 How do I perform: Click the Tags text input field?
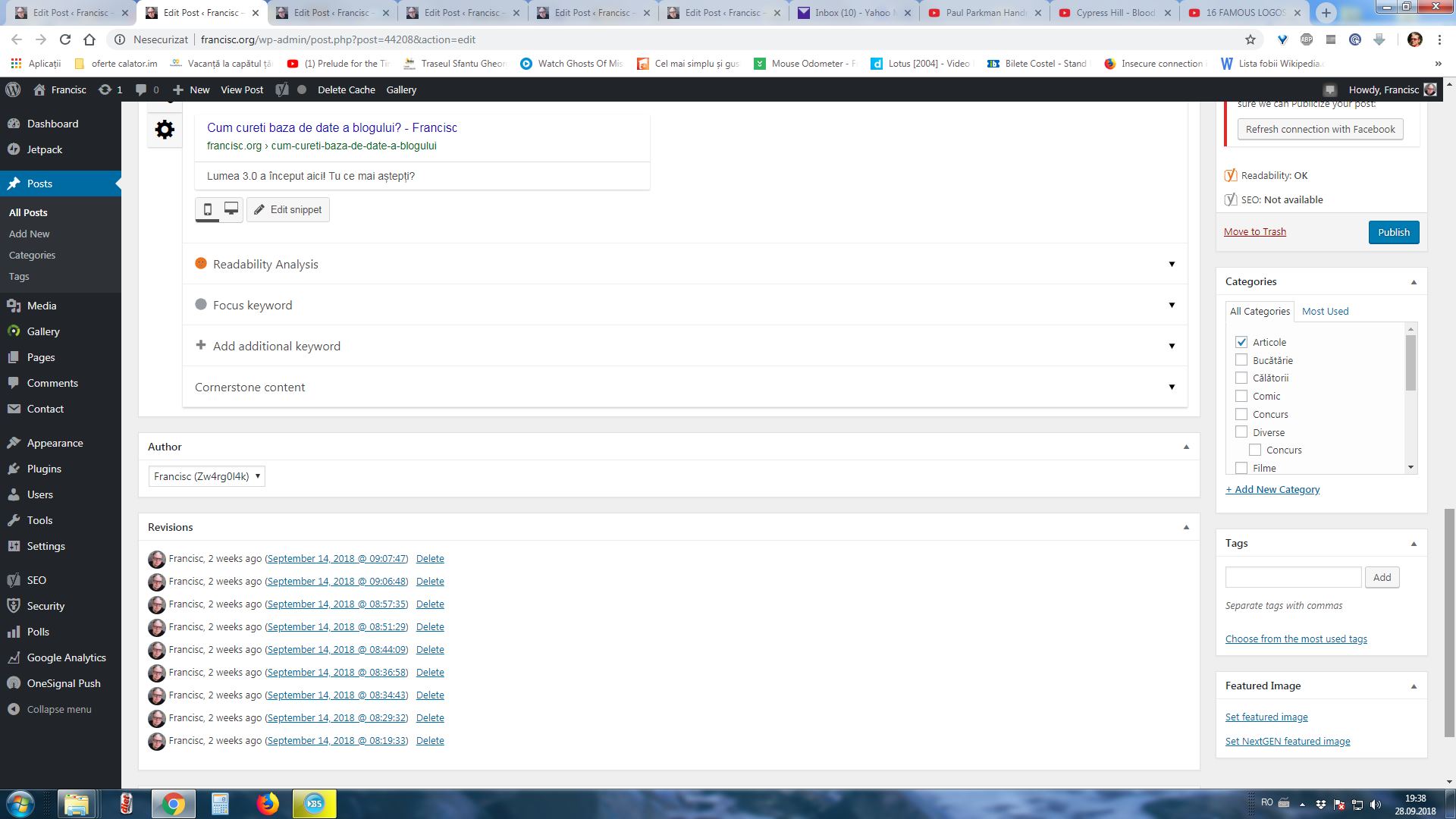coord(1293,577)
